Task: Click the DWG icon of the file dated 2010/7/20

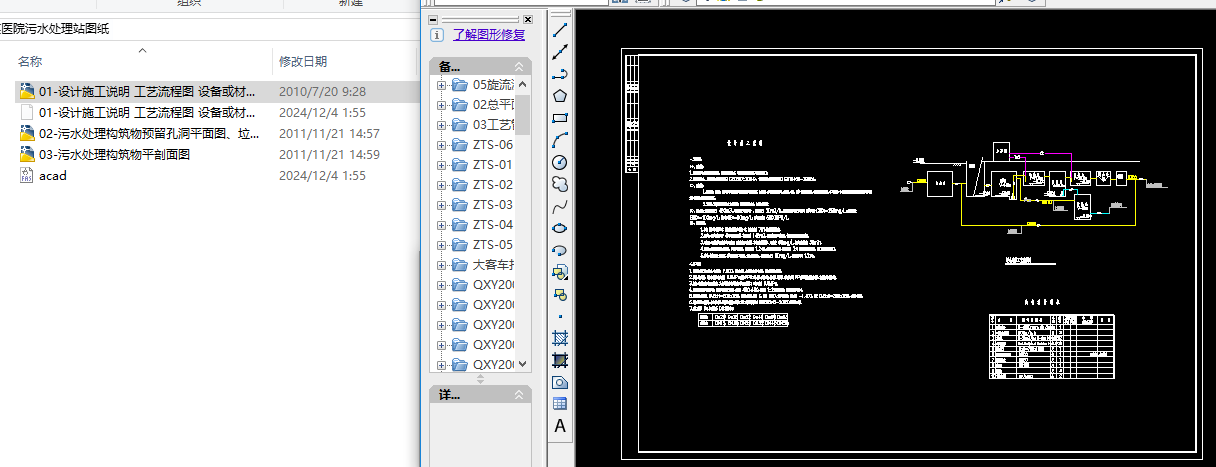Action: coord(27,91)
